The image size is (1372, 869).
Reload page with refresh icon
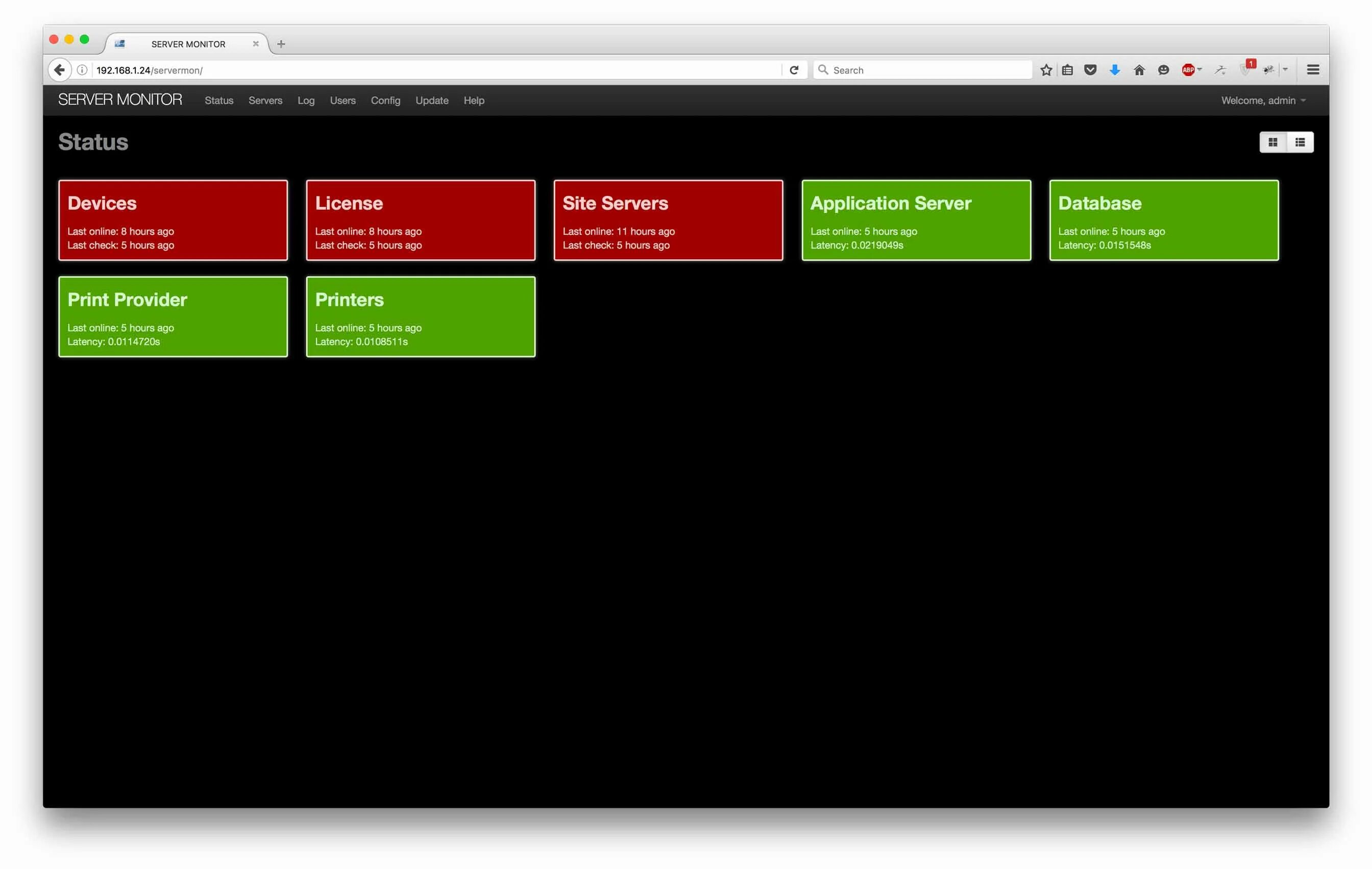(x=794, y=70)
